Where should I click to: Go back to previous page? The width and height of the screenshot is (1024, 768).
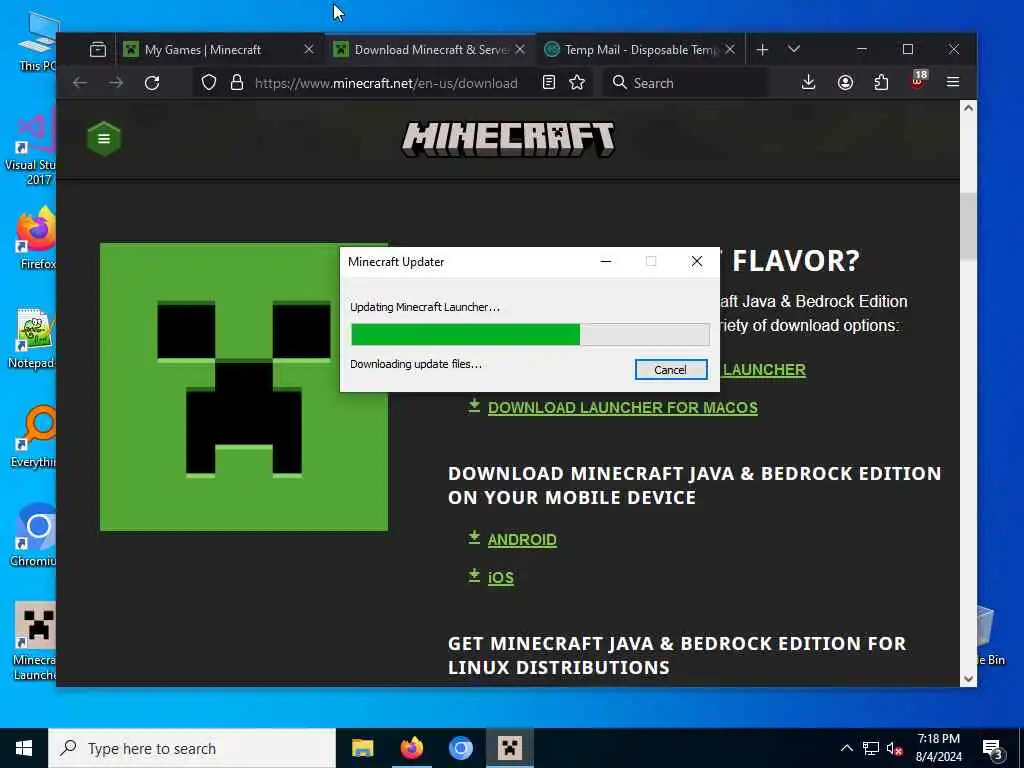80,83
